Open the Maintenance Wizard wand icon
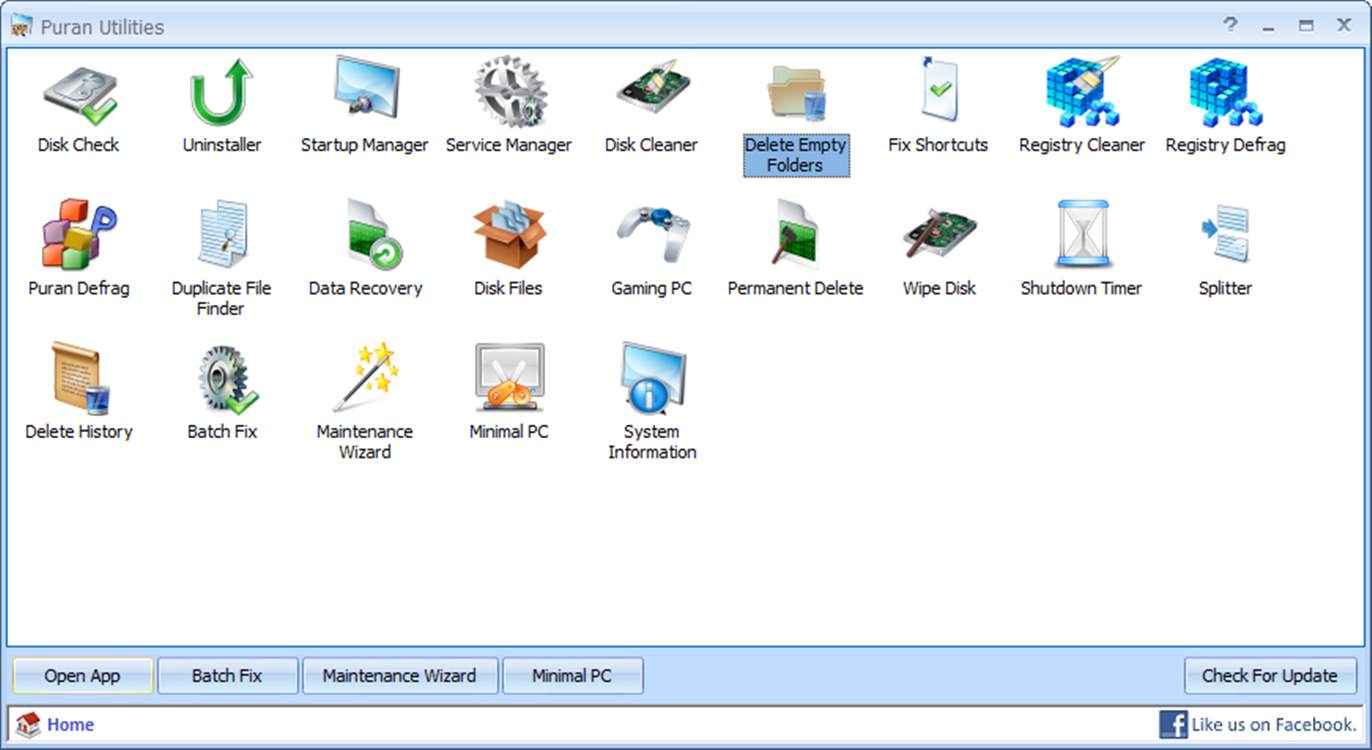Viewport: 1372px width, 750px height. tap(366, 377)
